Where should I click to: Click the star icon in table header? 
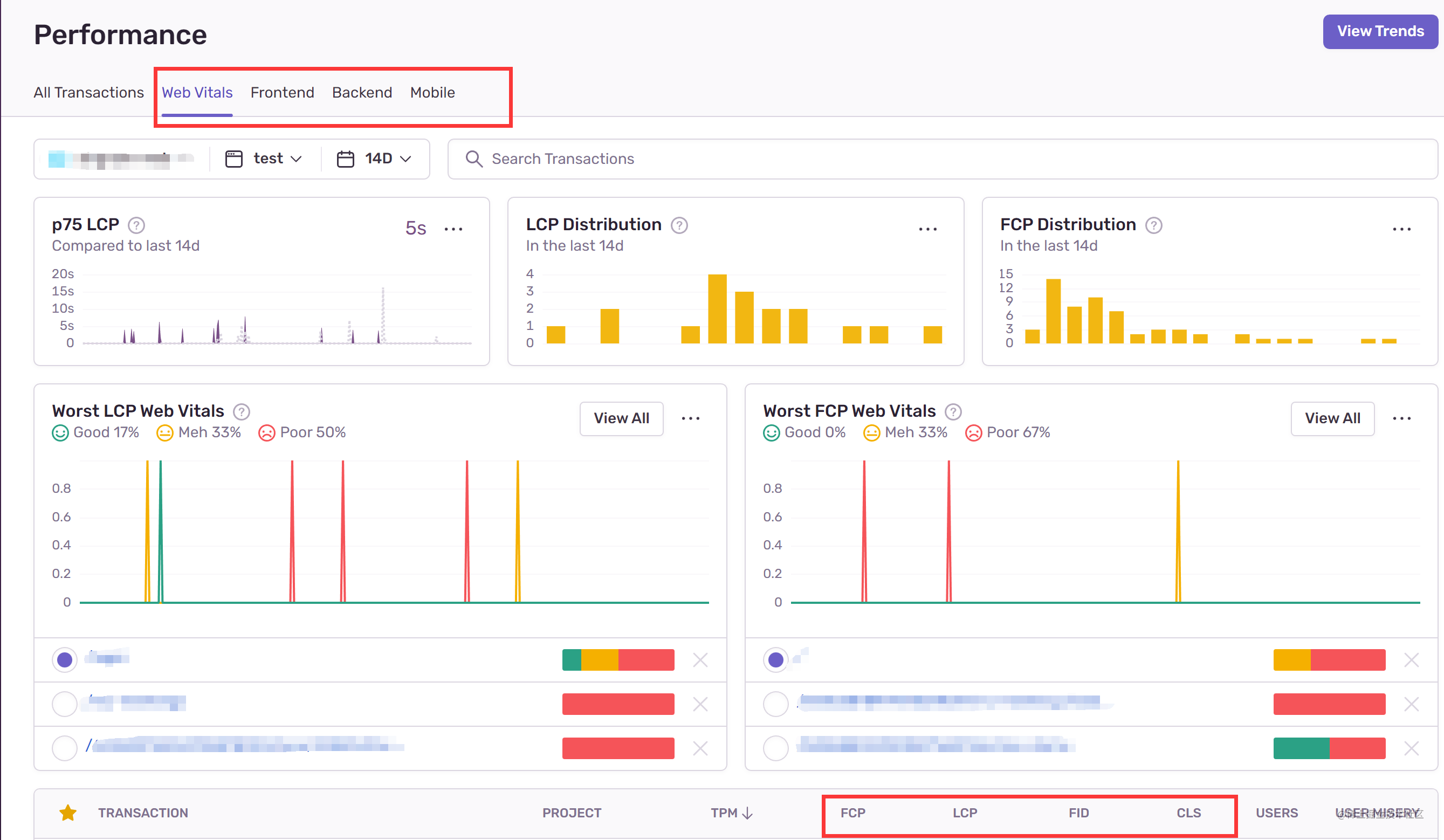click(67, 813)
